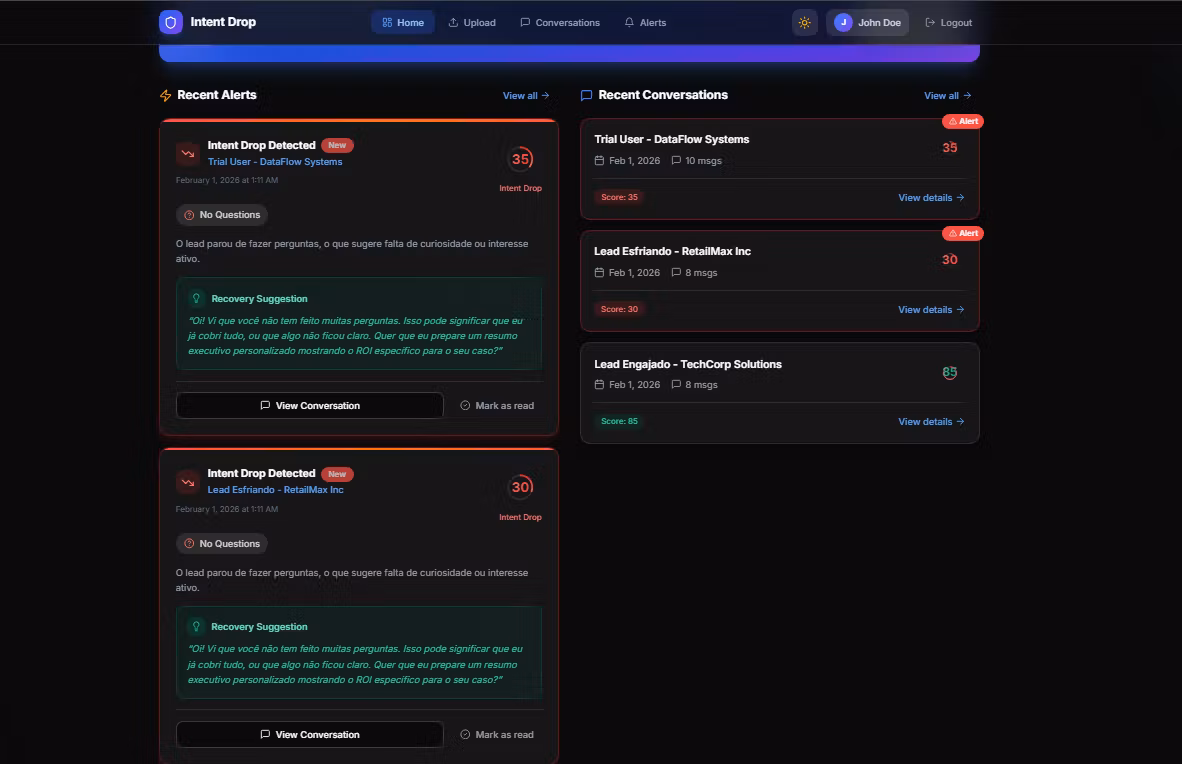View details of Lead Engajado - TechCorp conversation
The height and width of the screenshot is (764, 1182).
coord(931,422)
